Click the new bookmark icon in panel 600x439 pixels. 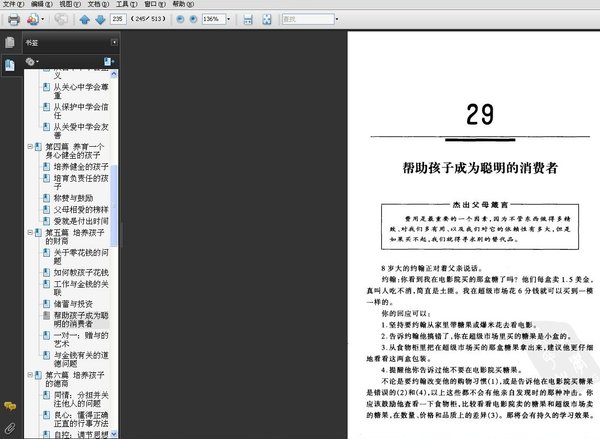[x=109, y=61]
